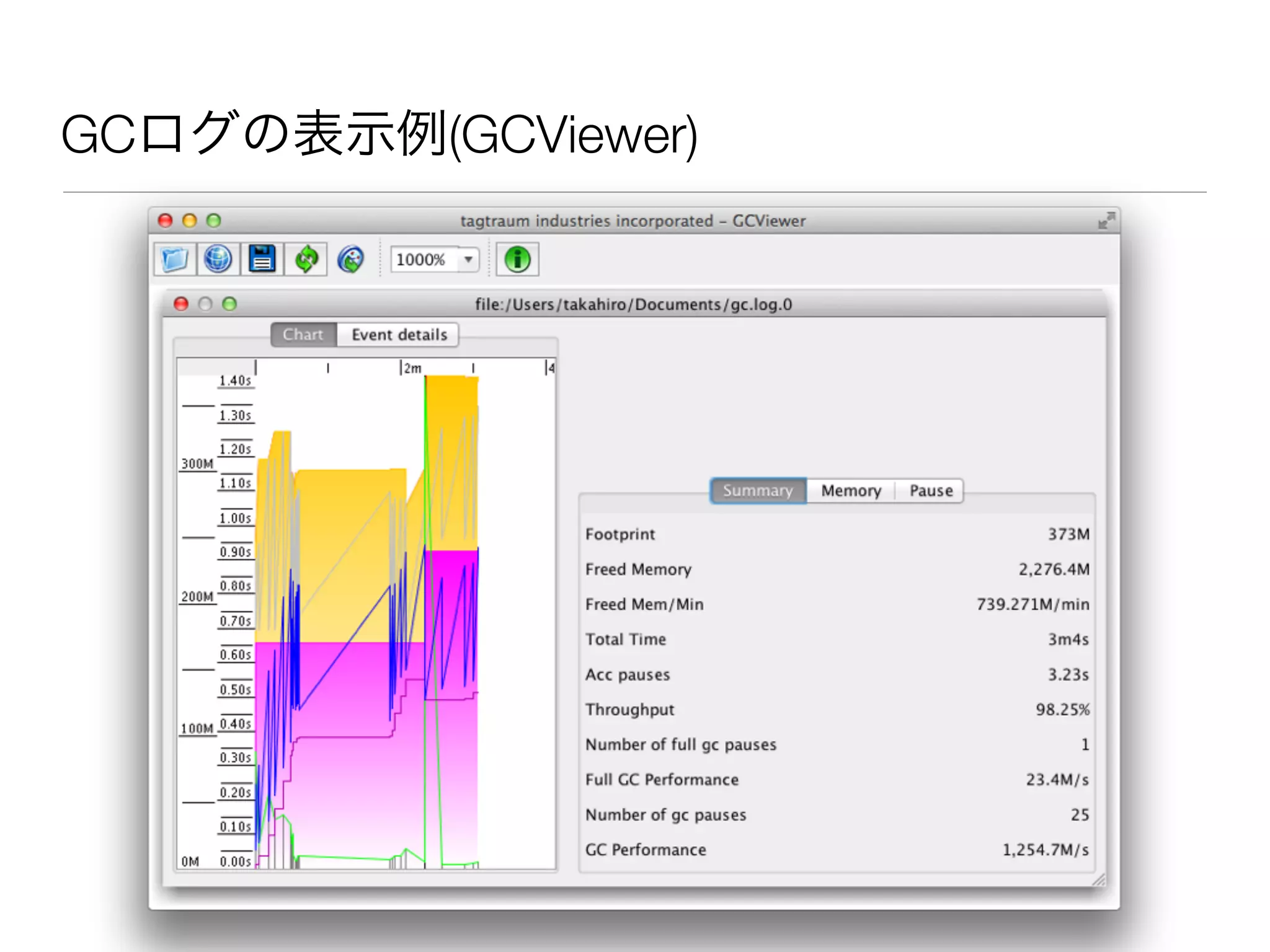Open the Event details tab

(x=399, y=335)
